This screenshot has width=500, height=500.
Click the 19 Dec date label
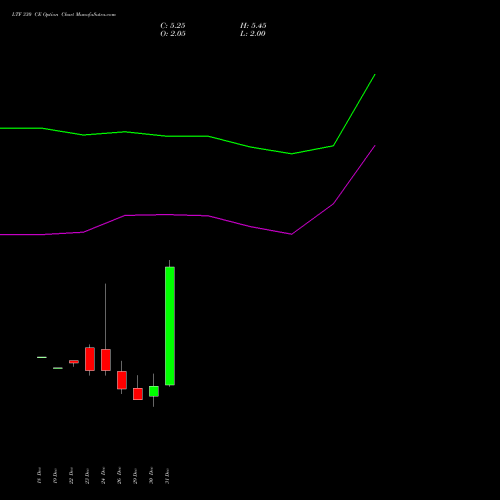point(55,476)
